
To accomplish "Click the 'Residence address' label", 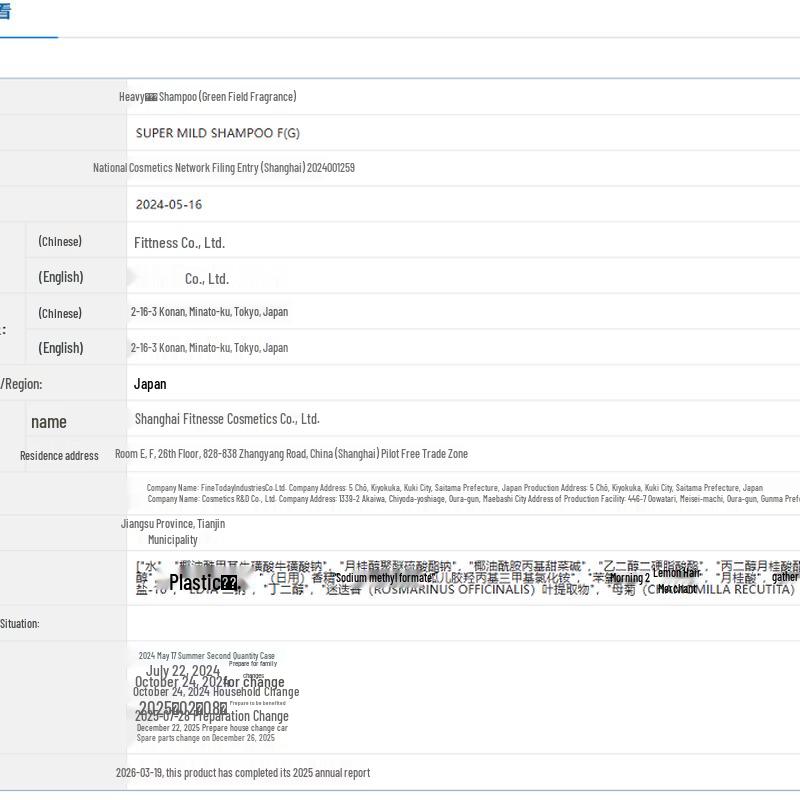I will click(59, 456).
